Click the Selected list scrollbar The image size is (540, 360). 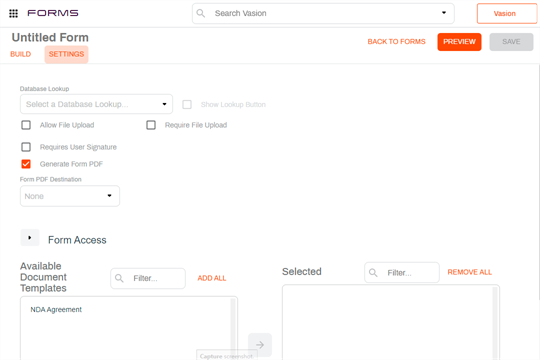click(x=495, y=323)
